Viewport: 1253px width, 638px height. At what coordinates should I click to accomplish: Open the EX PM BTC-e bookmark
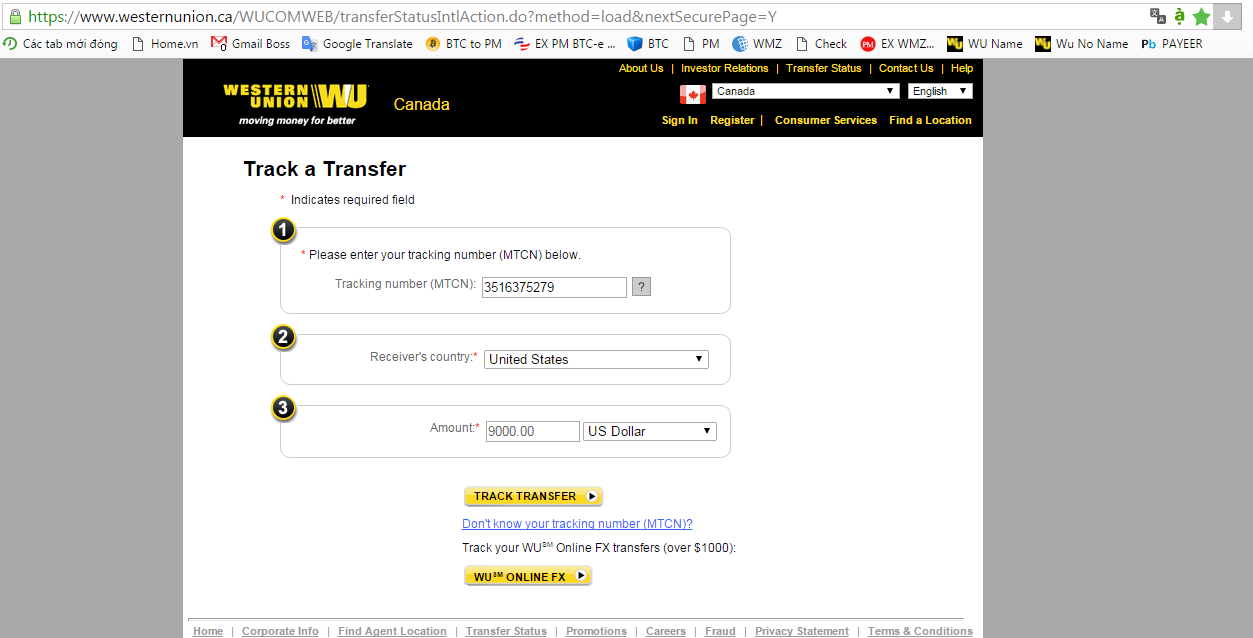click(565, 44)
